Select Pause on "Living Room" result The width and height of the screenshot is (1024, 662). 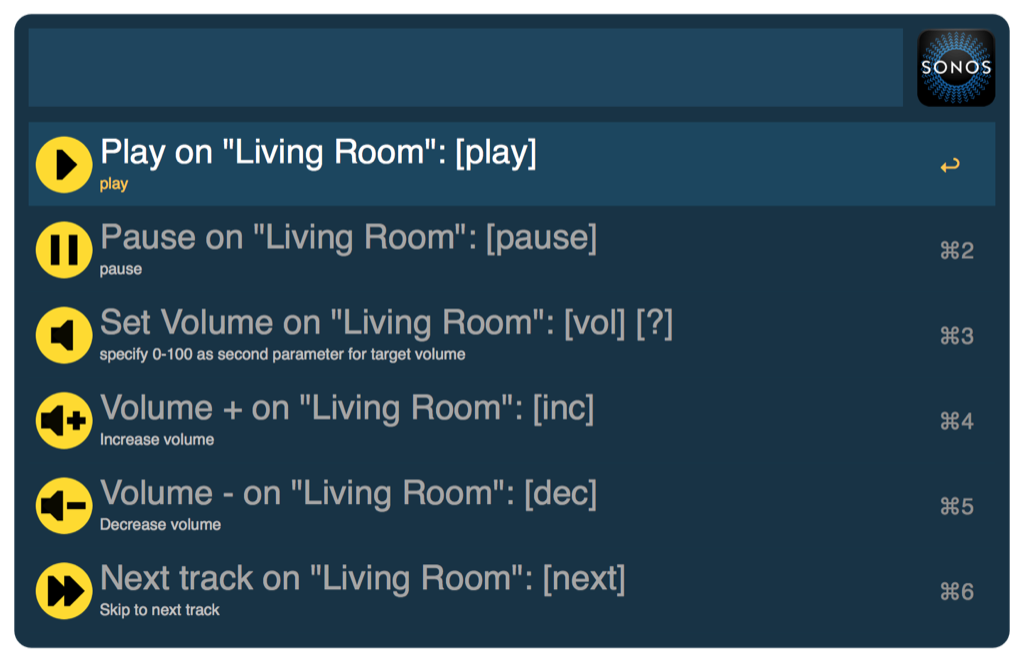tap(348, 238)
